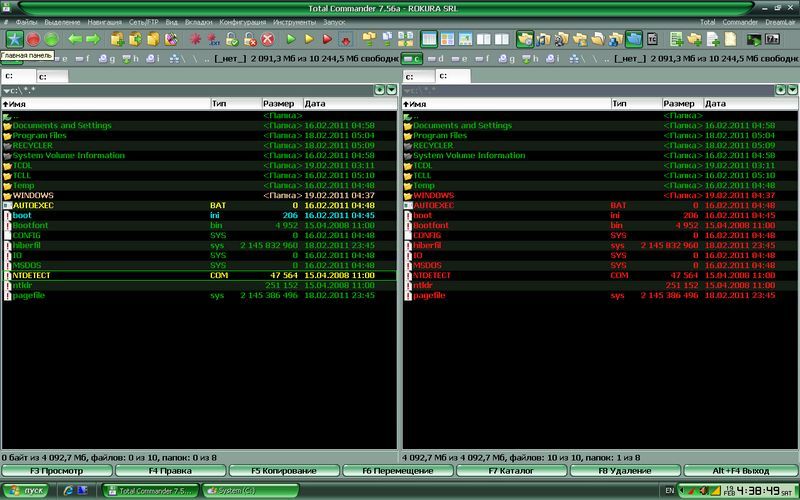Open right panel directory history dropdown arrow

[791, 90]
